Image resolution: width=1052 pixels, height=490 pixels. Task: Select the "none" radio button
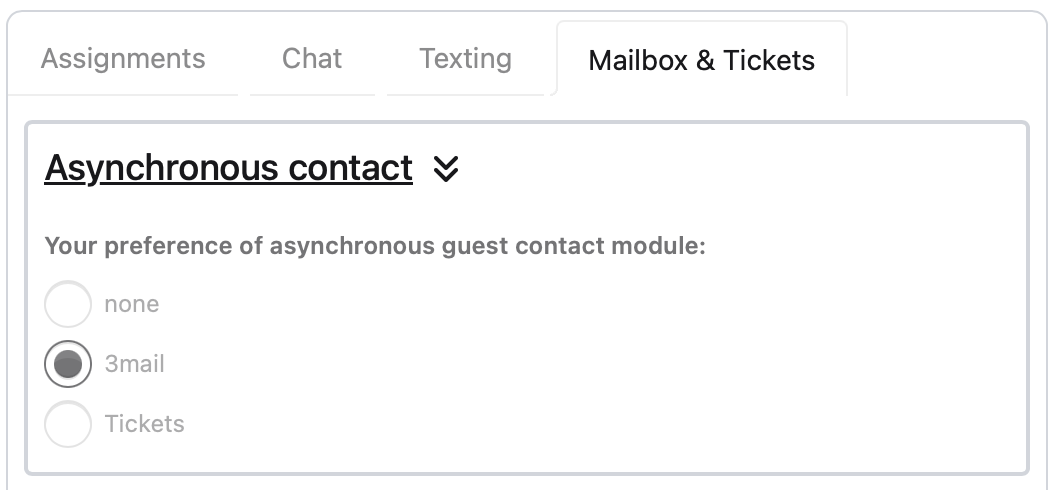pos(68,304)
